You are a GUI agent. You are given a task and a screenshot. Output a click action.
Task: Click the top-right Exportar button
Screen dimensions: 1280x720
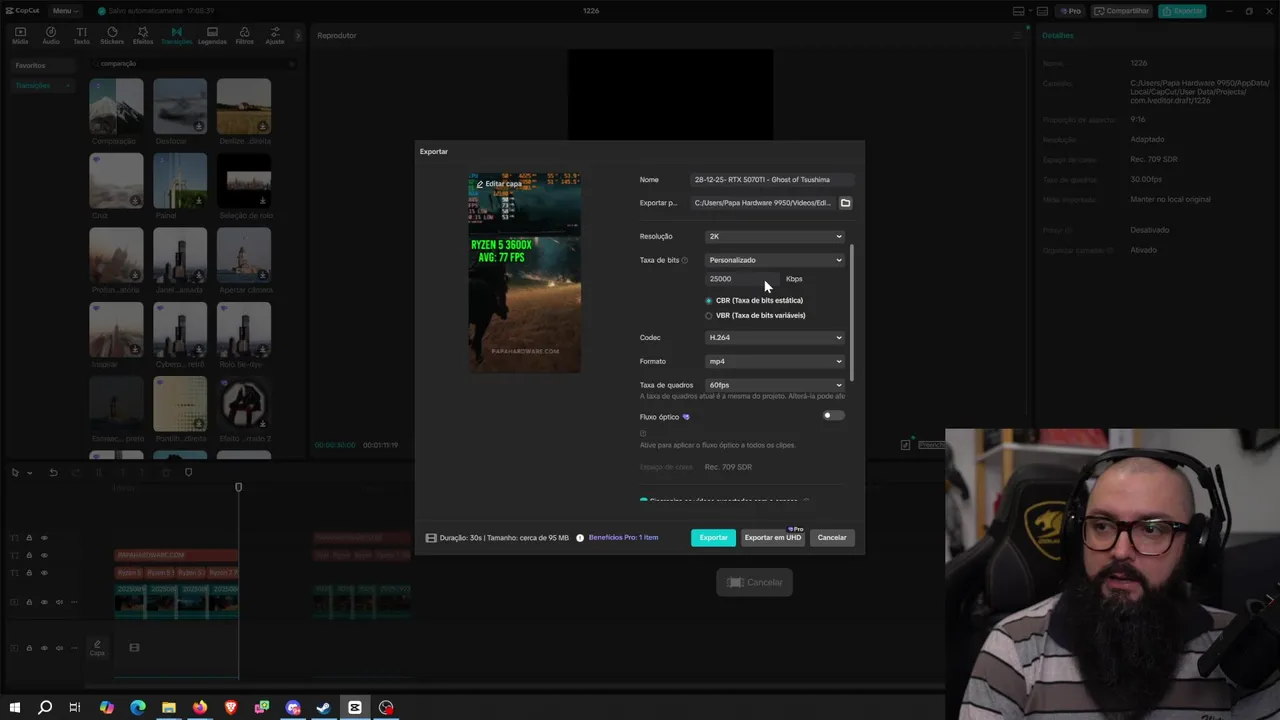[1182, 11]
